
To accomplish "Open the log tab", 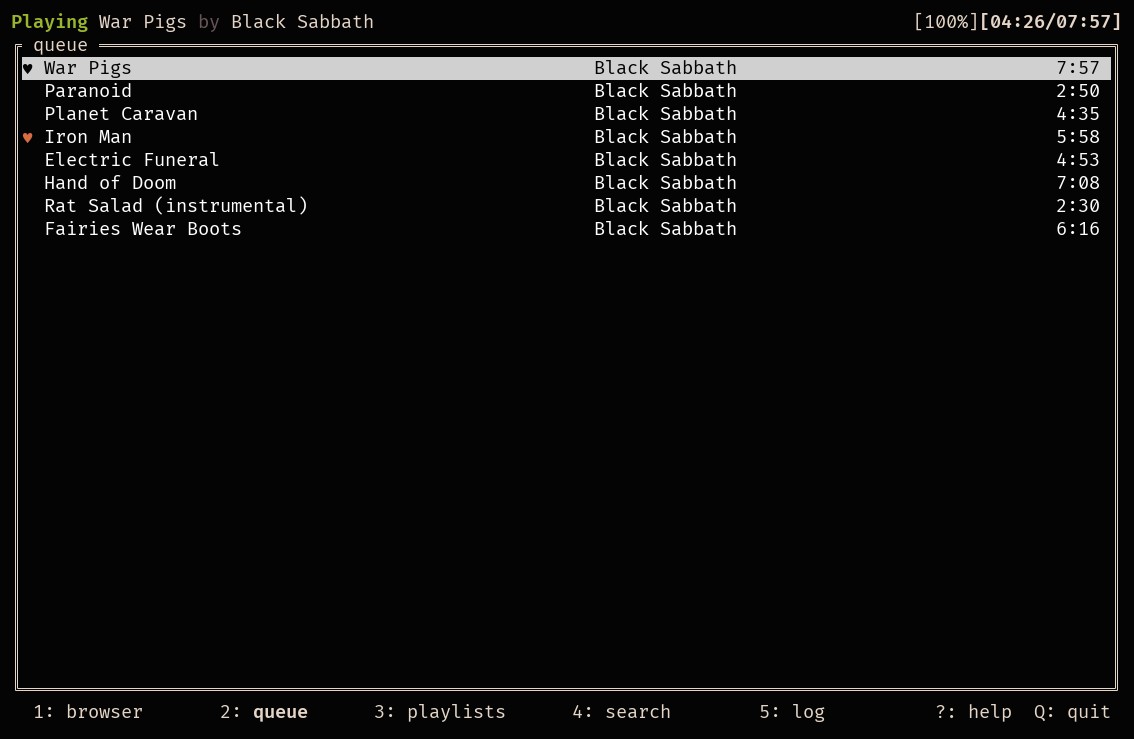I will (792, 712).
